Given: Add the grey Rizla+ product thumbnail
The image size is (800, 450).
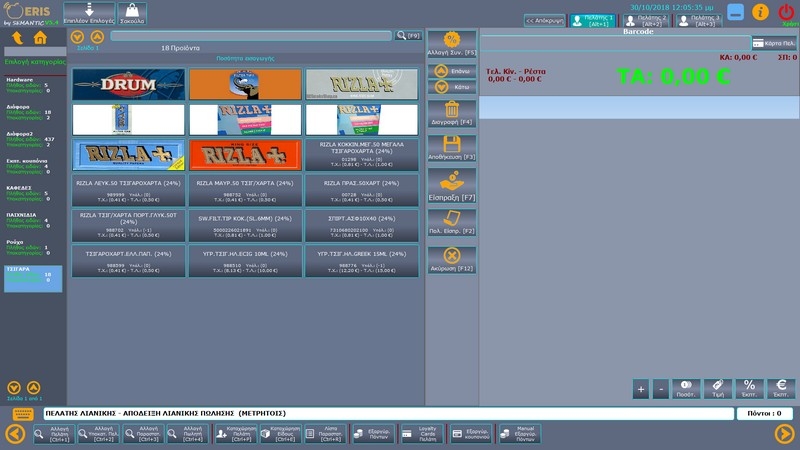Looking at the screenshot, I should 362,84.
